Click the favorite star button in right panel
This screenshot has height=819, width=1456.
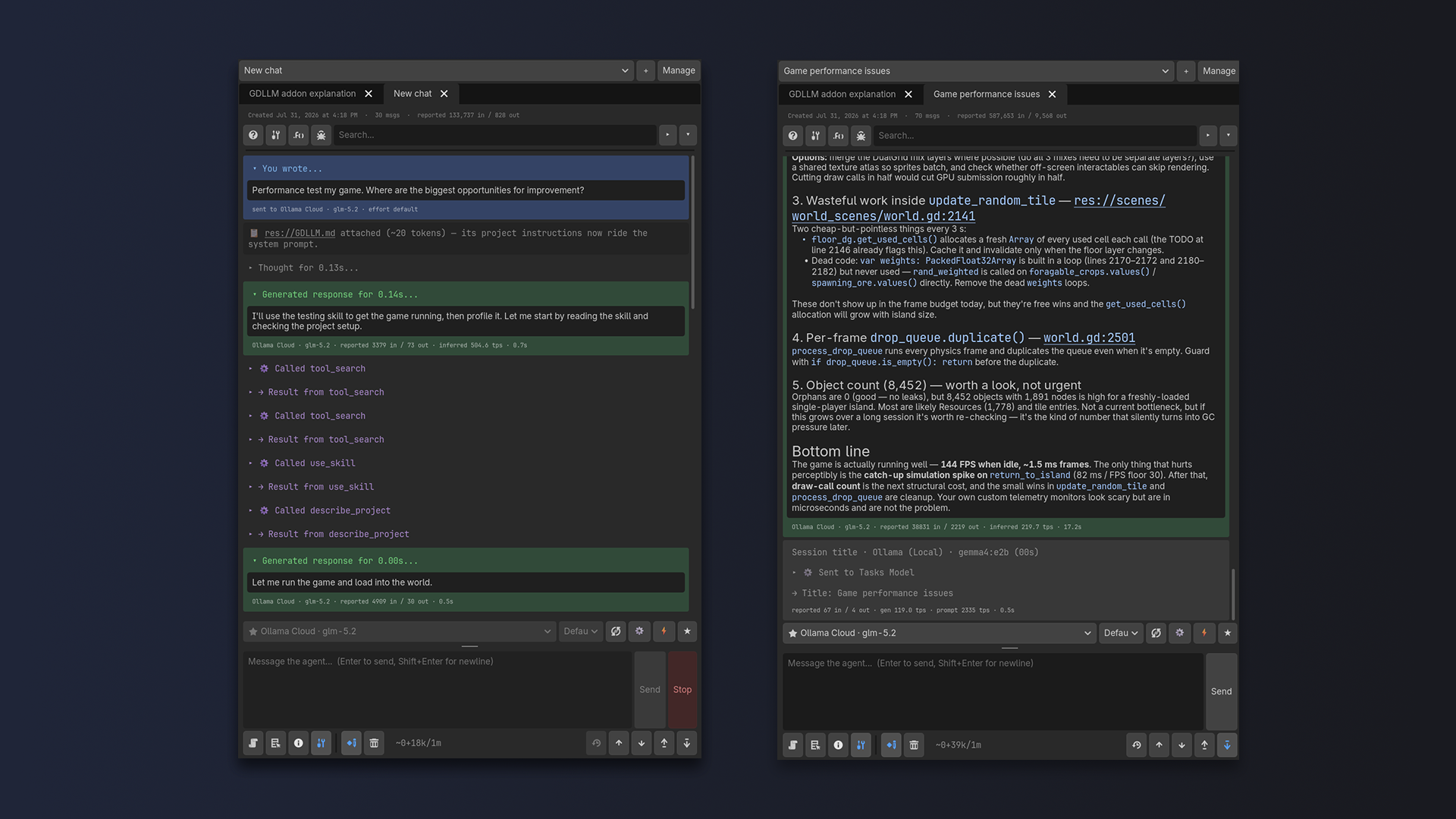(1227, 632)
